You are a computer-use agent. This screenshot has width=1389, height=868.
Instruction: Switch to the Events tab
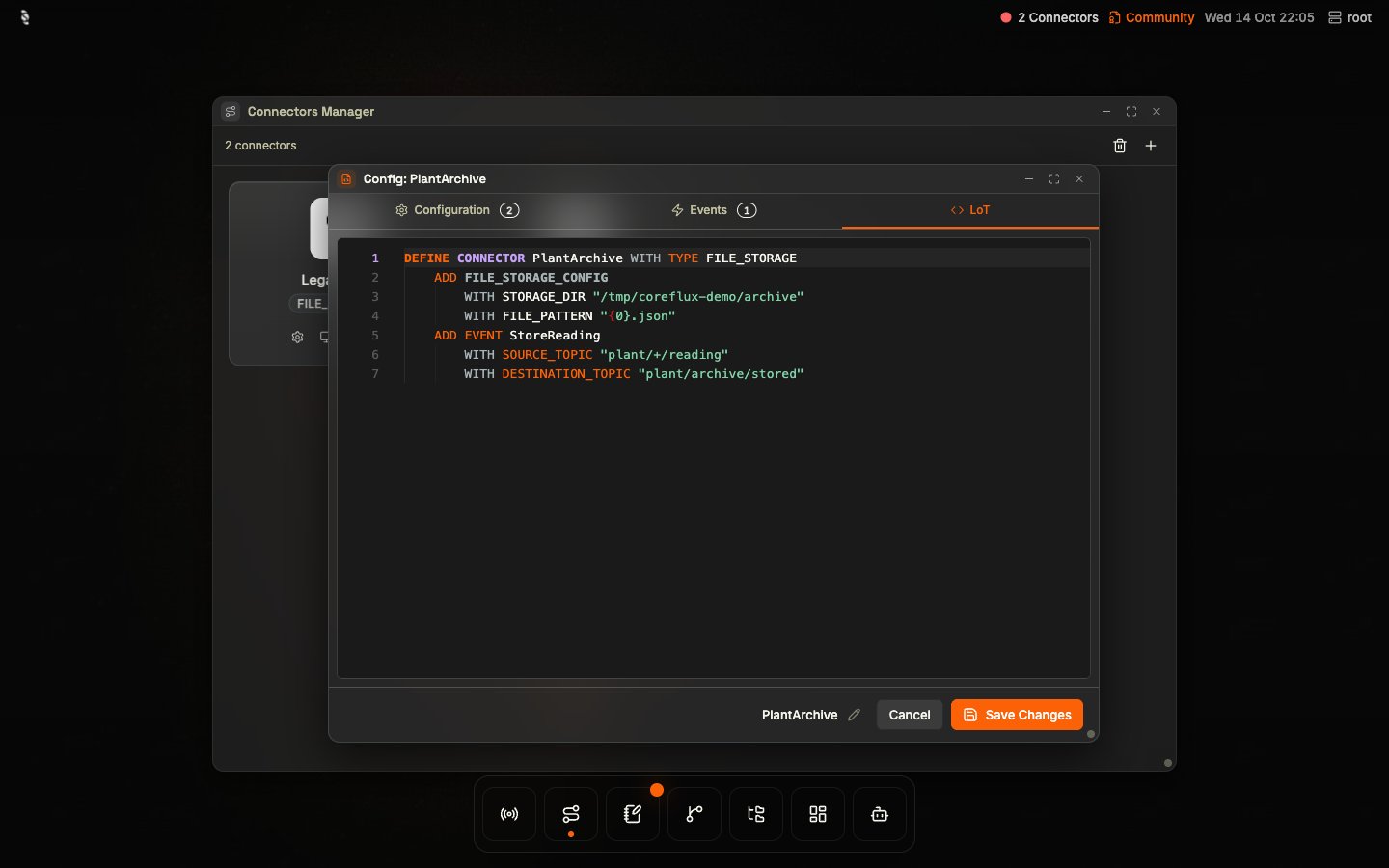714,210
